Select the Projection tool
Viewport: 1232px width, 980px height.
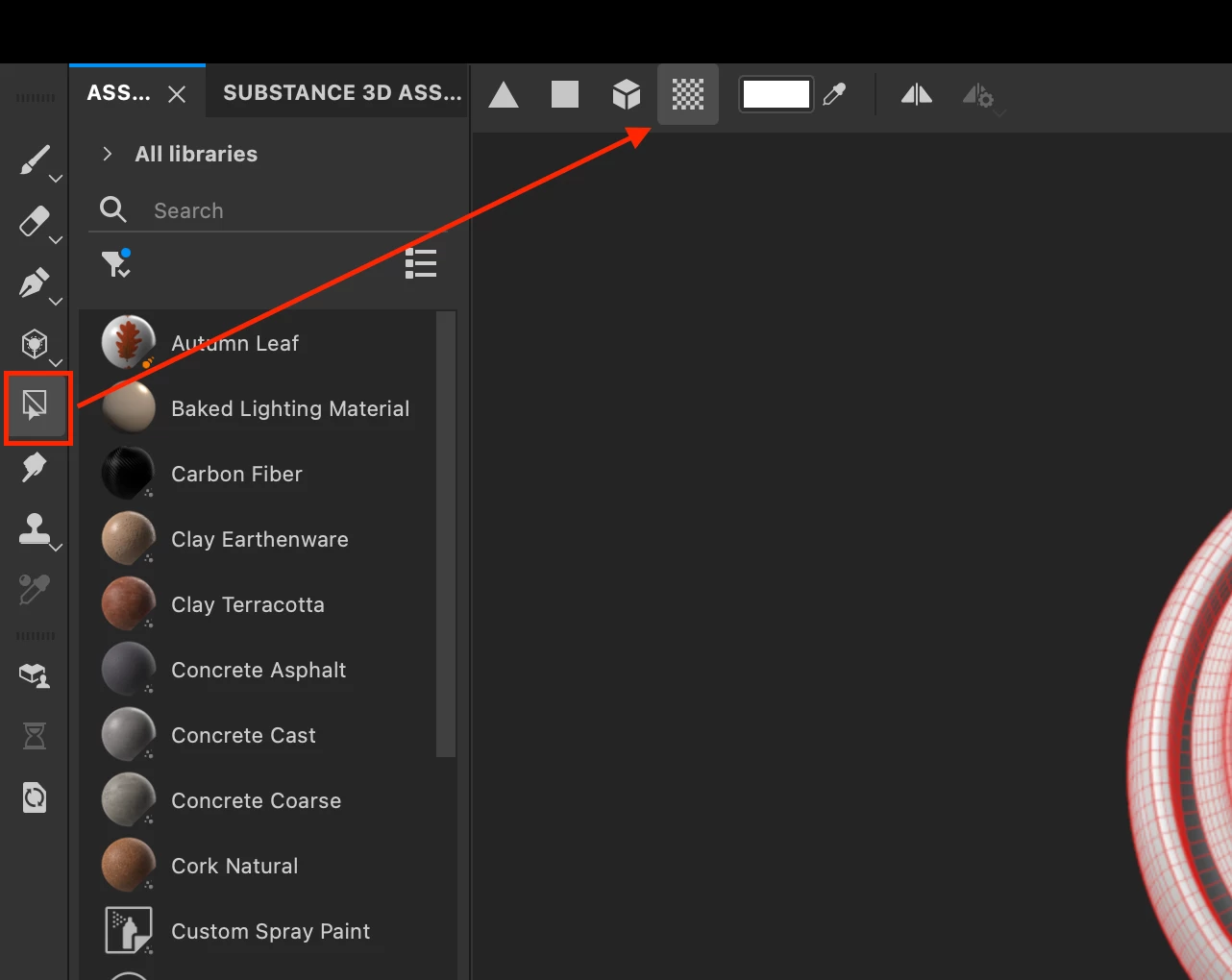point(34,282)
